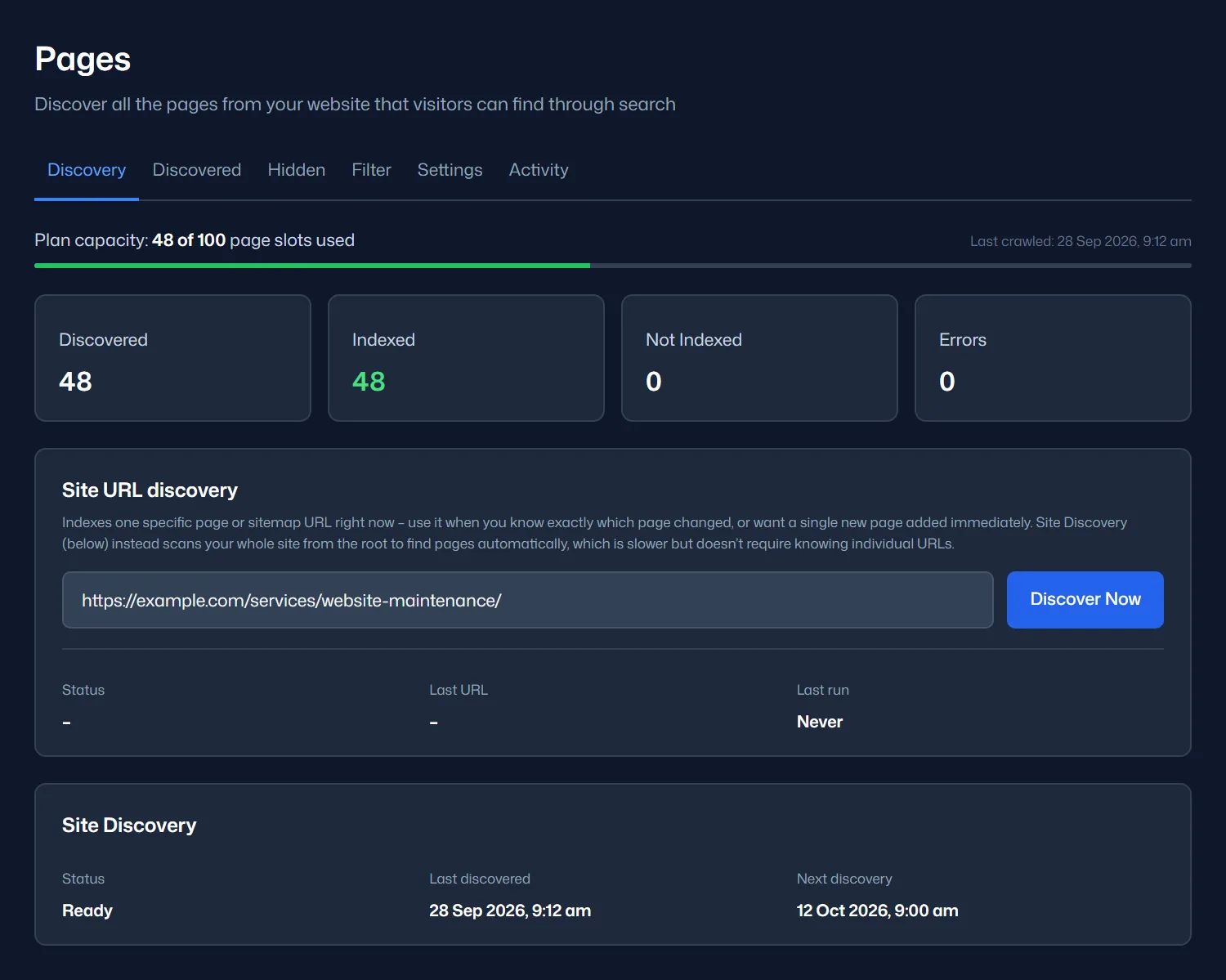
Task: Click the green 48 Indexed count
Action: click(369, 382)
